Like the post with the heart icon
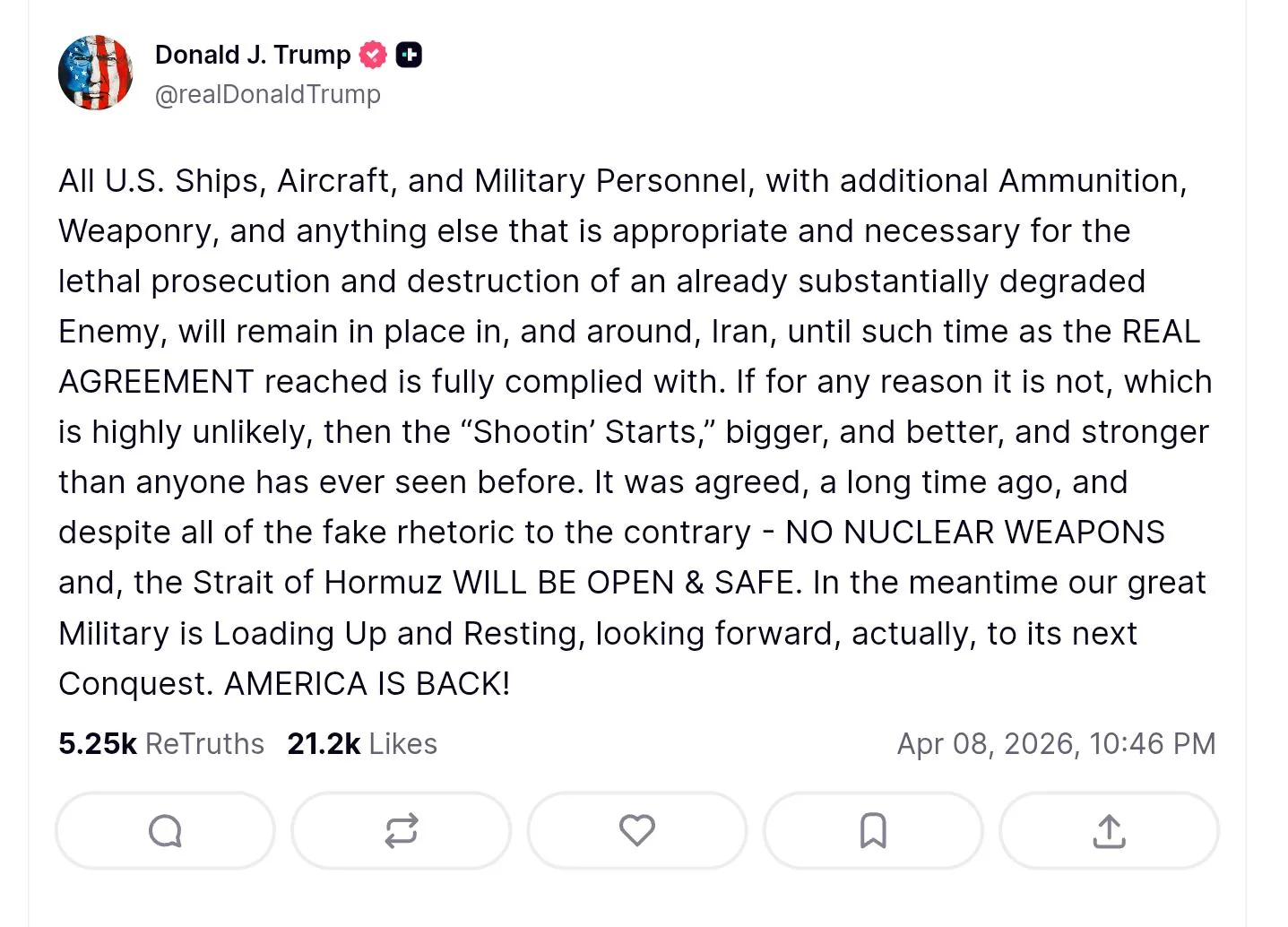1288x927 pixels. [637, 831]
